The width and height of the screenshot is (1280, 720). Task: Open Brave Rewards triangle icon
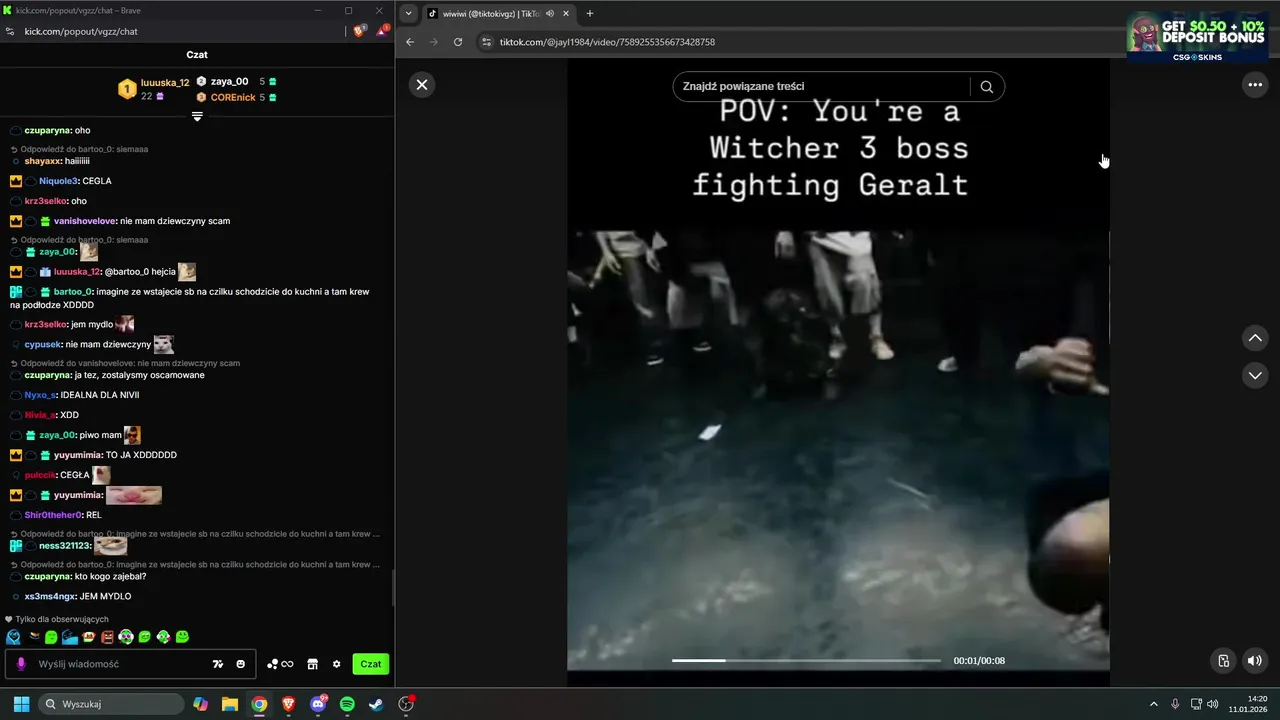tap(383, 31)
